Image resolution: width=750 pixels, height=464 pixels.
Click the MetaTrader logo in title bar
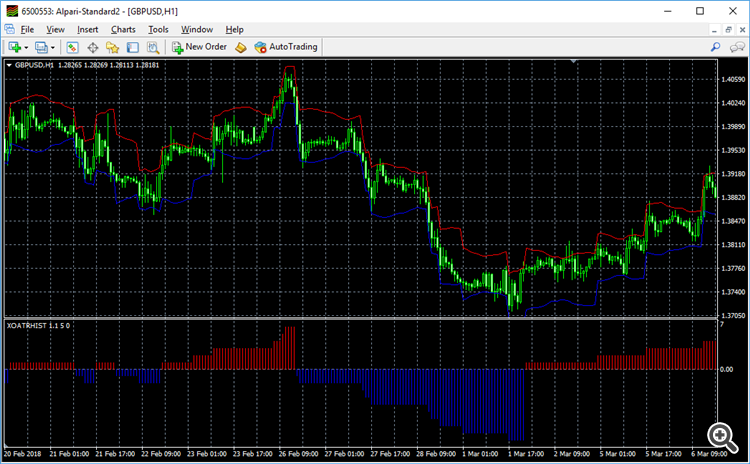12,11
